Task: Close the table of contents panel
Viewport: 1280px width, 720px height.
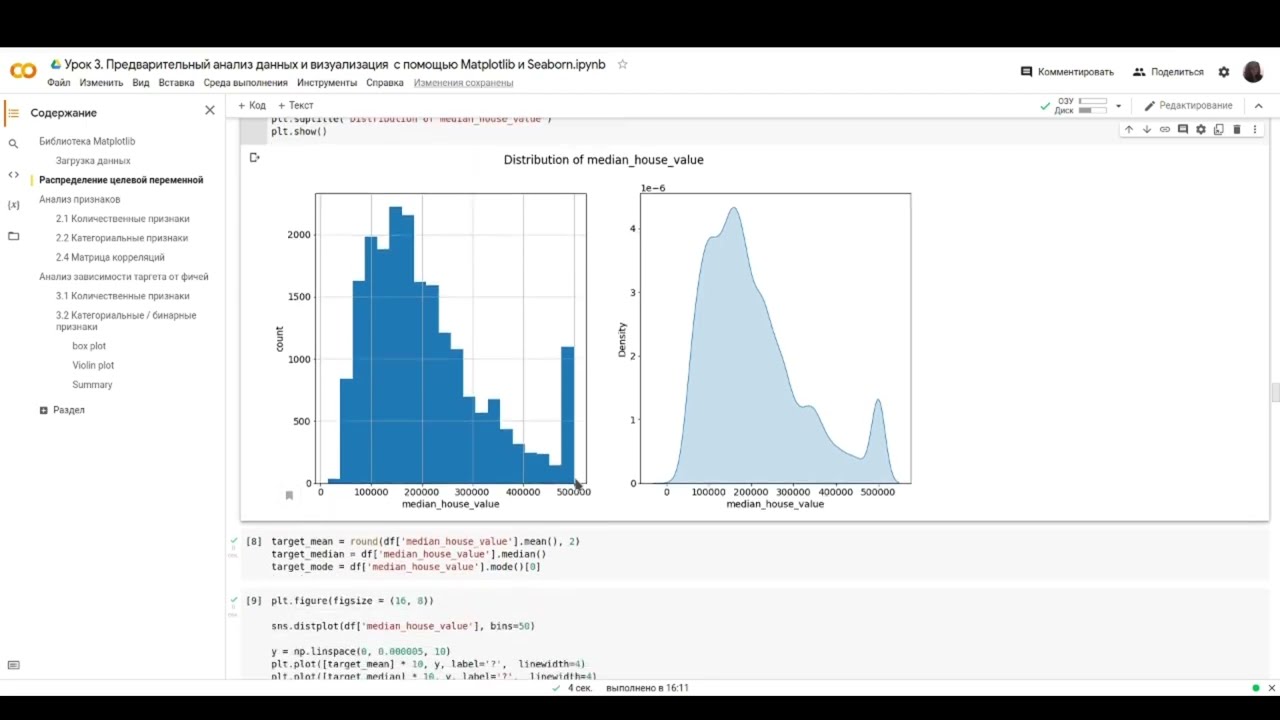Action: (x=210, y=110)
